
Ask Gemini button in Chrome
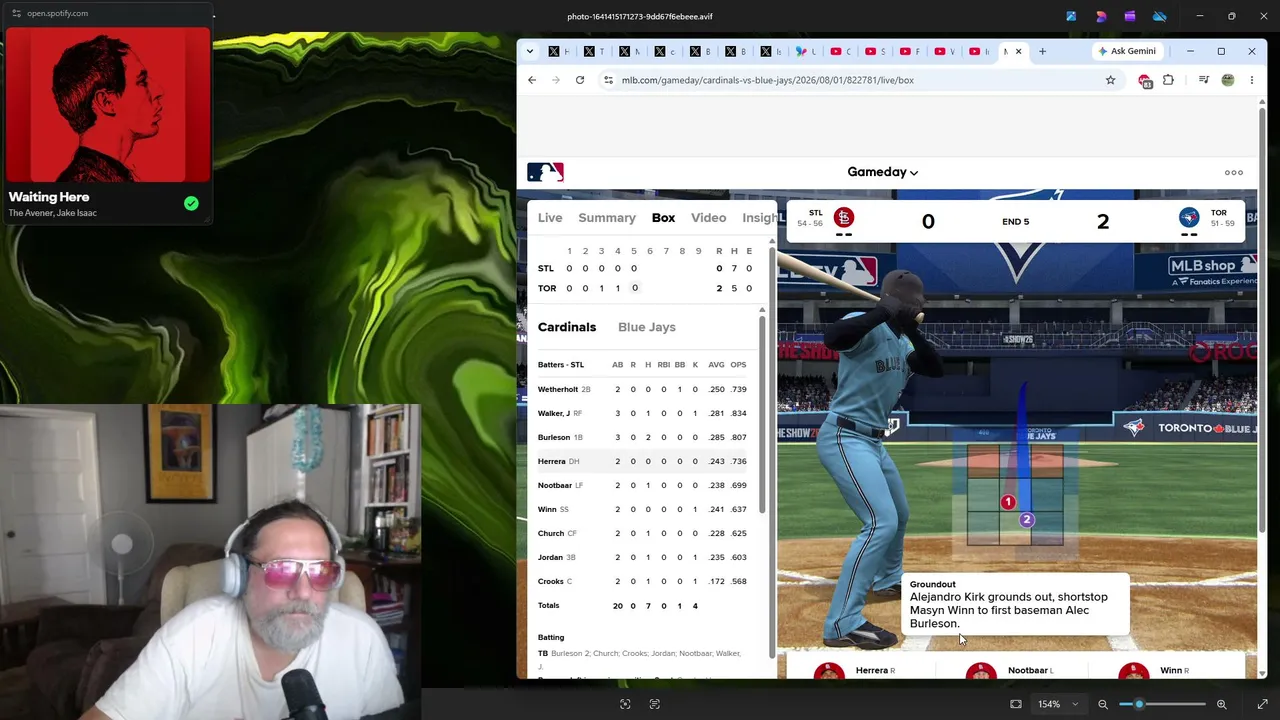point(1127,51)
